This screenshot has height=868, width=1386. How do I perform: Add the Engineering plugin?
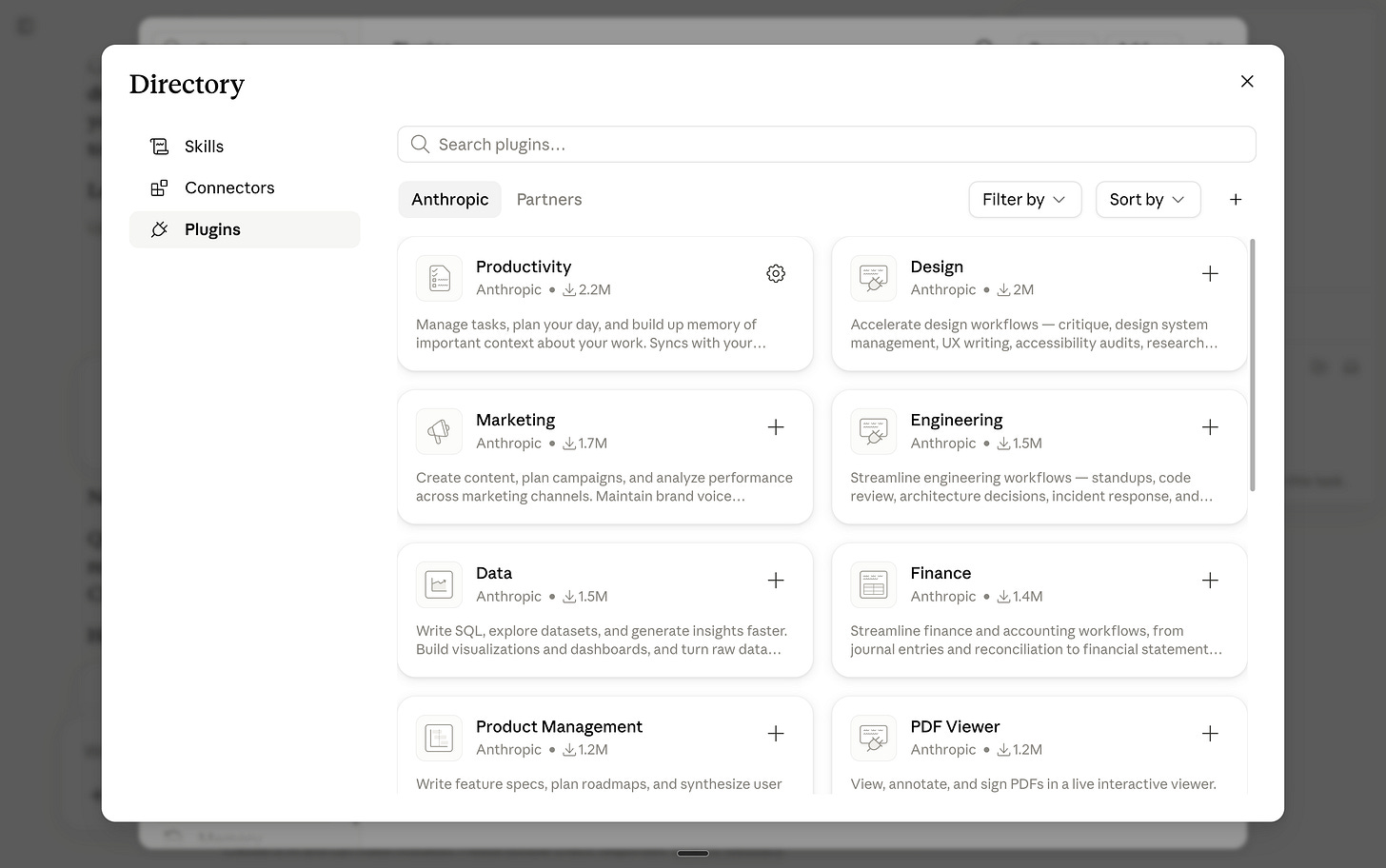click(x=1210, y=427)
